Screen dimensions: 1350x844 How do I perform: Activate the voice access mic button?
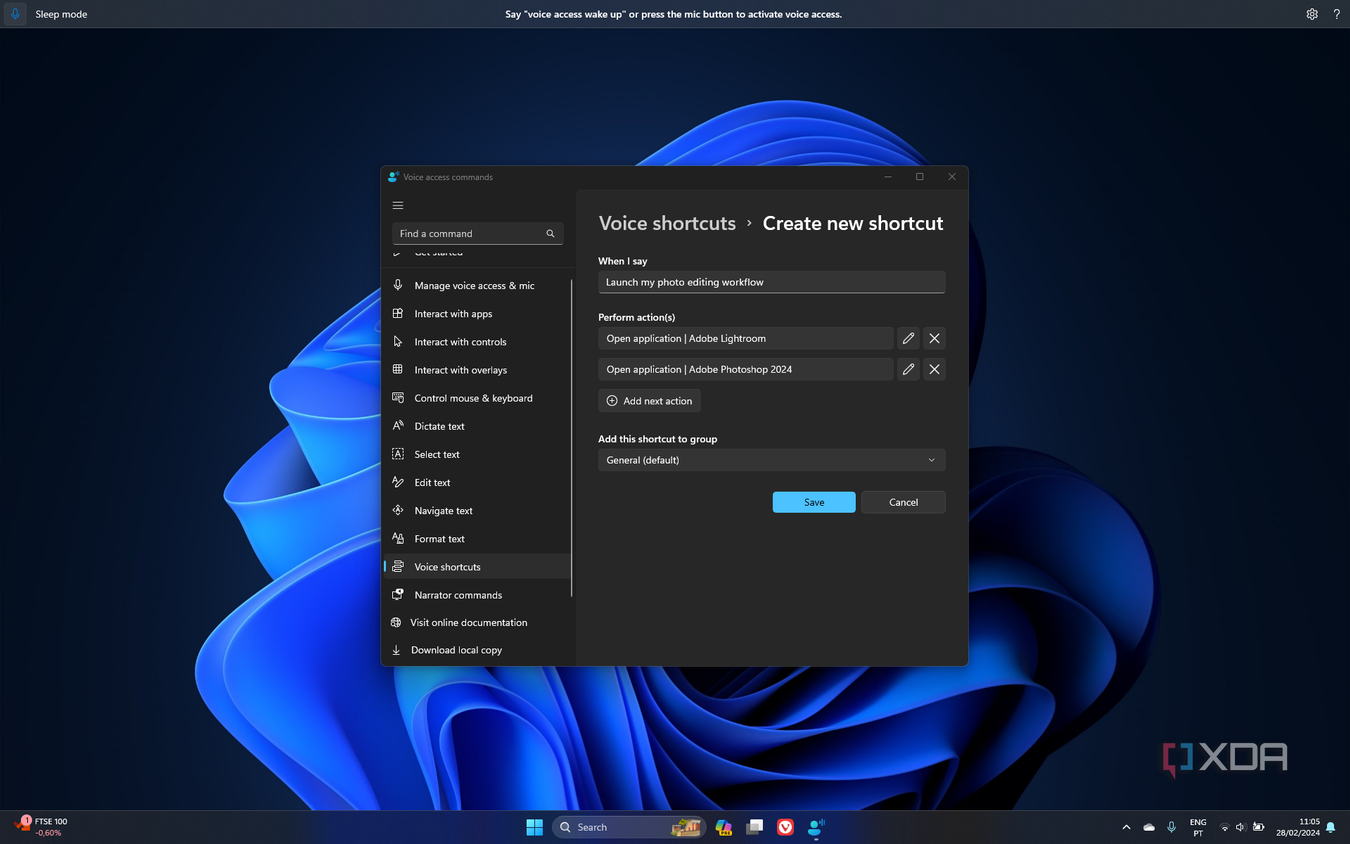pyautogui.click(x=15, y=14)
